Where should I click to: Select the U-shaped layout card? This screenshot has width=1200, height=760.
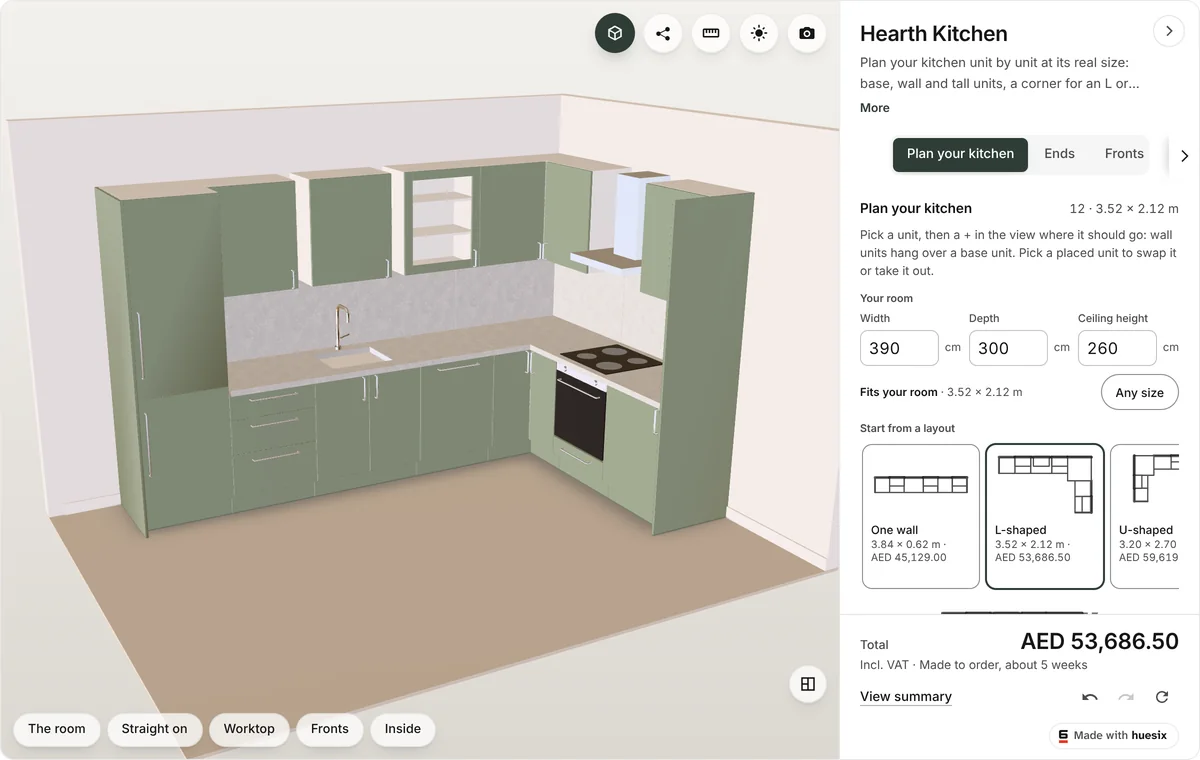[x=1145, y=516]
